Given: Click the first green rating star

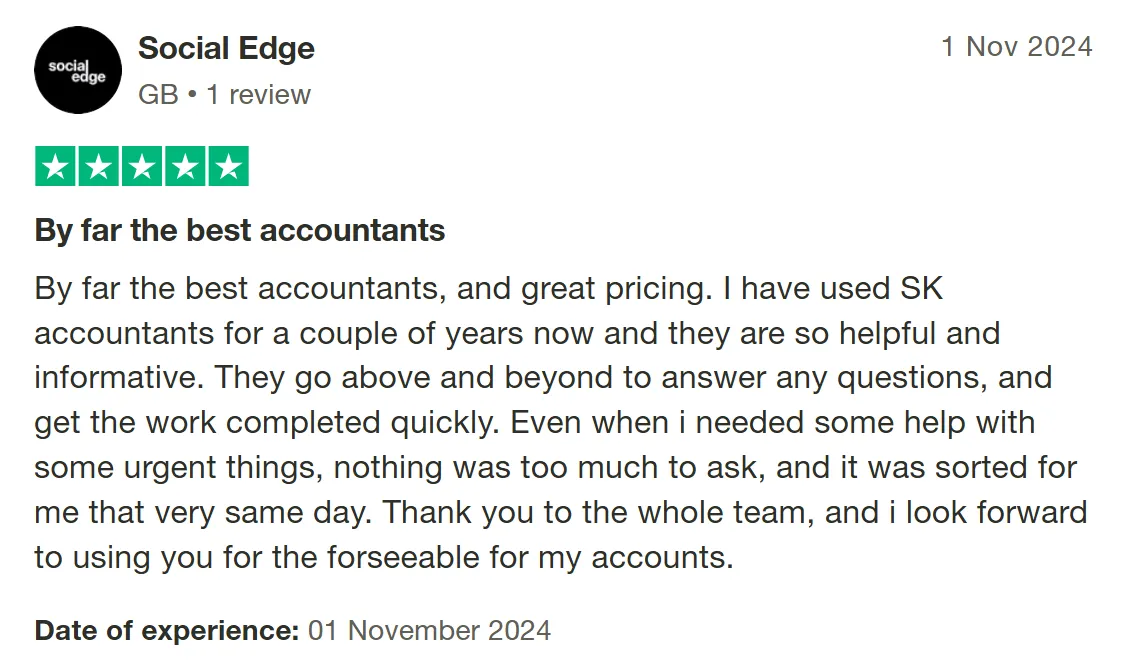Looking at the screenshot, I should pyautogui.click(x=56, y=167).
